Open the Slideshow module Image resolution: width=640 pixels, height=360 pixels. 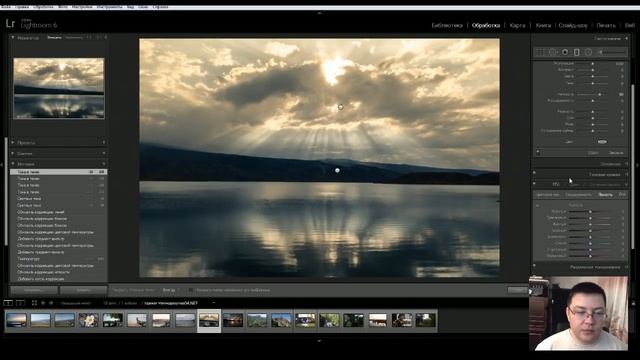pos(573,25)
